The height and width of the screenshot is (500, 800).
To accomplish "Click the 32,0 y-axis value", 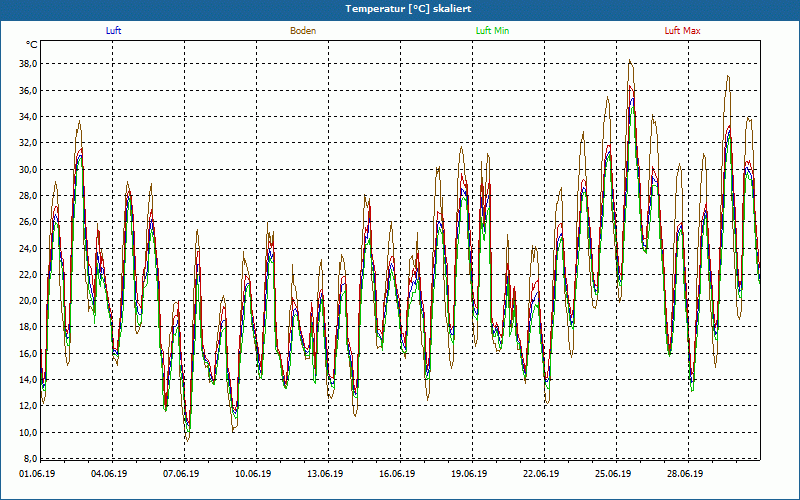I will 28,143.
